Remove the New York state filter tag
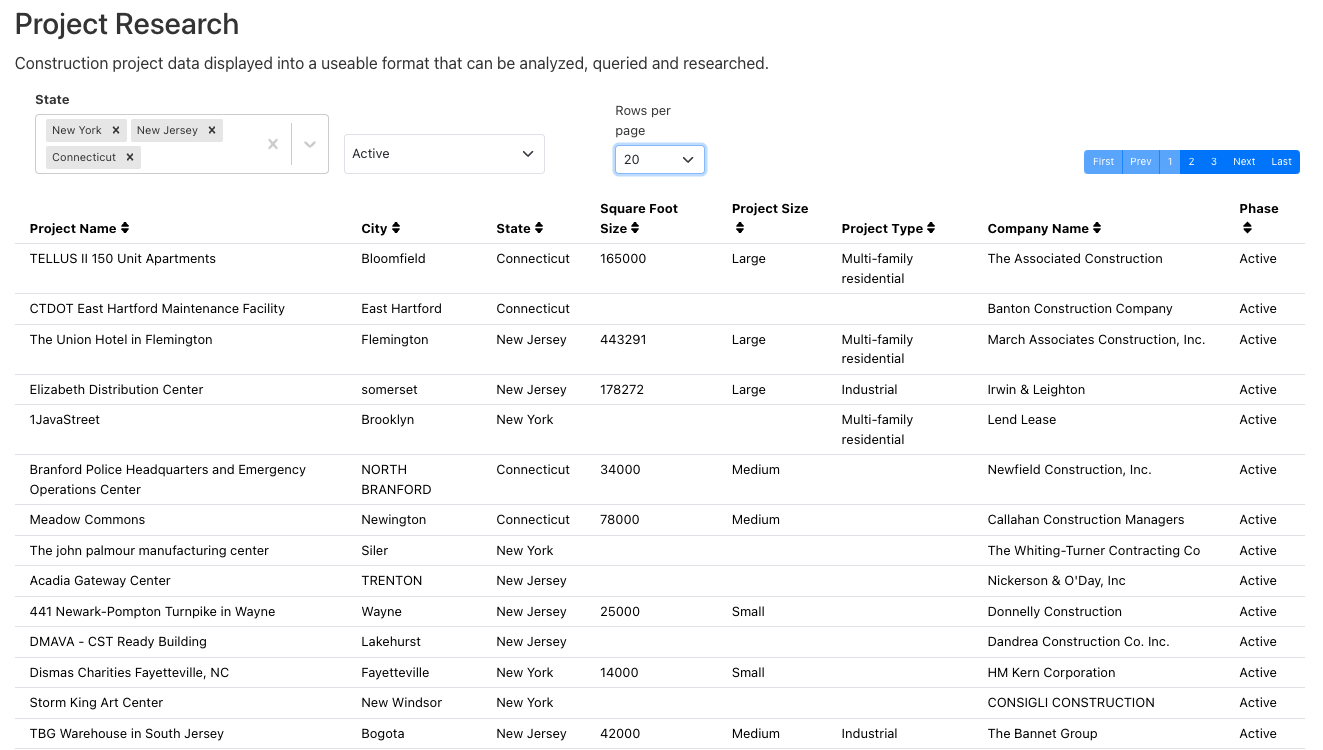 point(116,130)
